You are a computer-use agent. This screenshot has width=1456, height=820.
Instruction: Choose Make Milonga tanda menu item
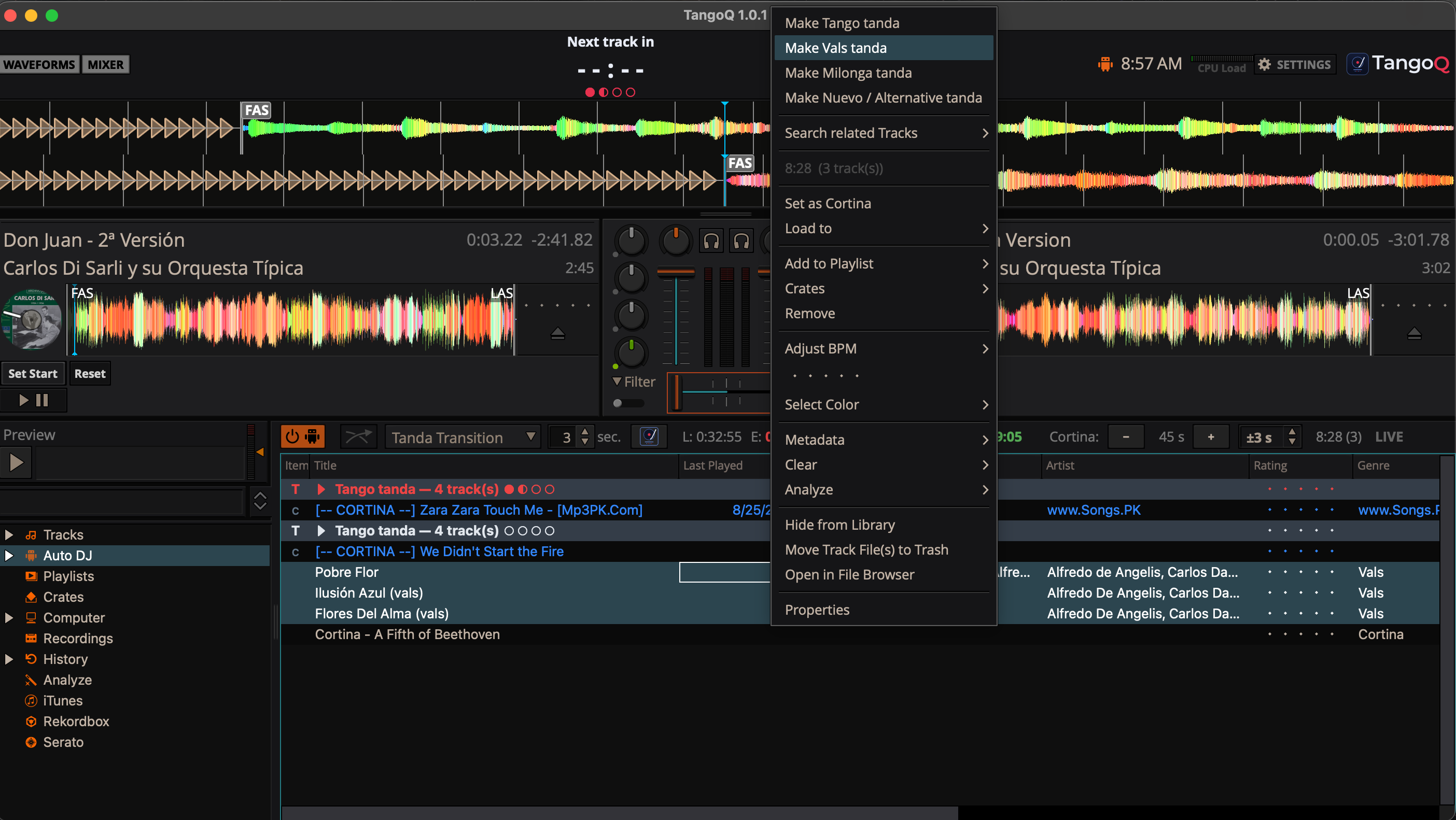(x=884, y=73)
